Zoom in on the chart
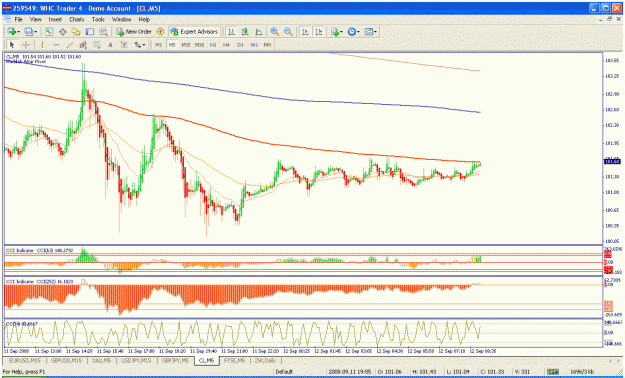 [x=274, y=32]
